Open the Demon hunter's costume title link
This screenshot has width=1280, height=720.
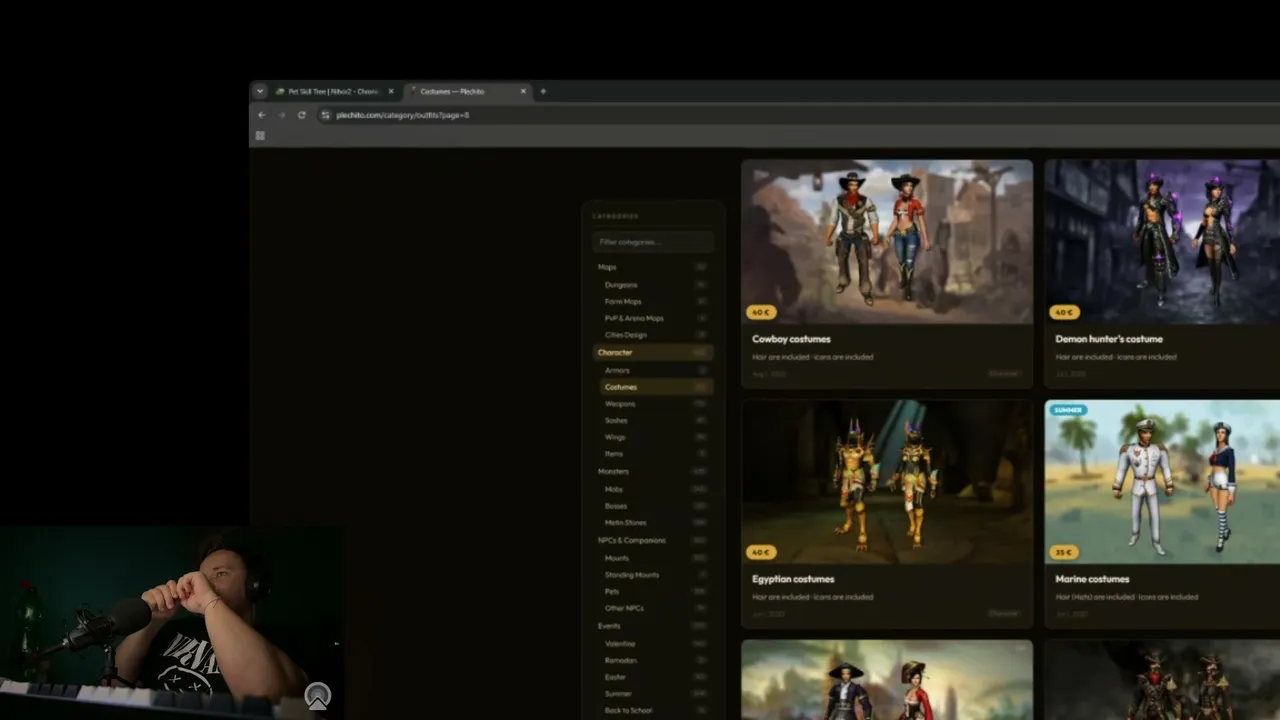coord(1109,339)
